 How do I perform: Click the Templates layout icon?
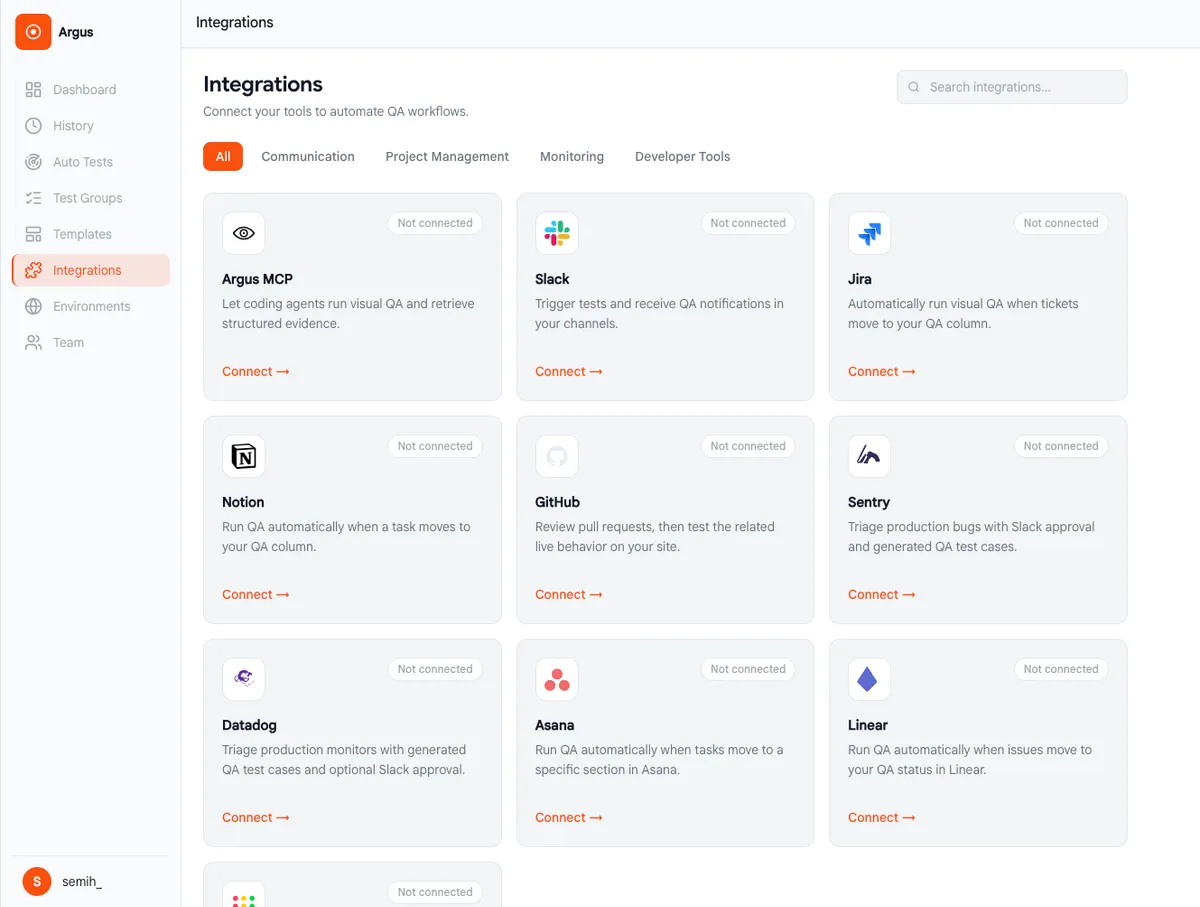pyautogui.click(x=34, y=234)
